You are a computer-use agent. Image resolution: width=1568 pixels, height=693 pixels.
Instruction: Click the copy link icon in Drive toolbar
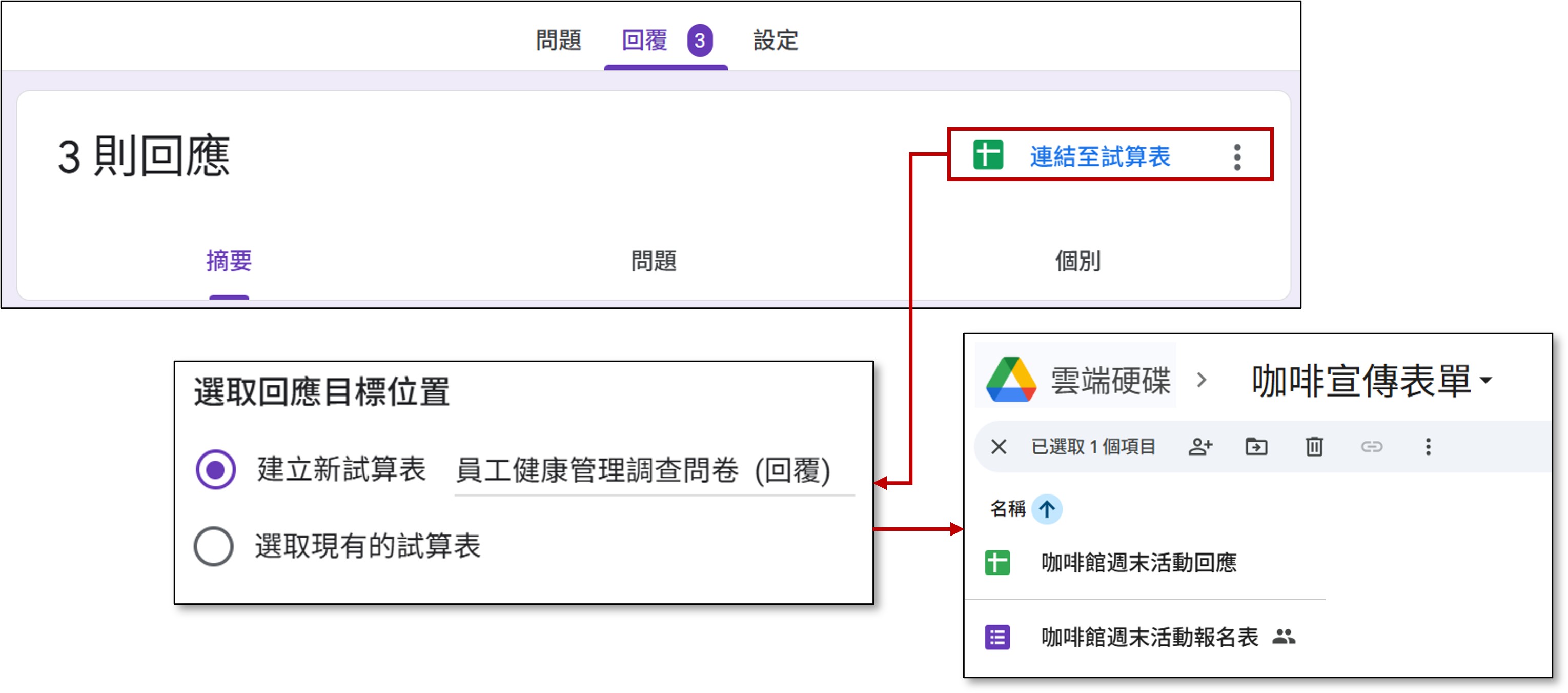click(x=1371, y=447)
